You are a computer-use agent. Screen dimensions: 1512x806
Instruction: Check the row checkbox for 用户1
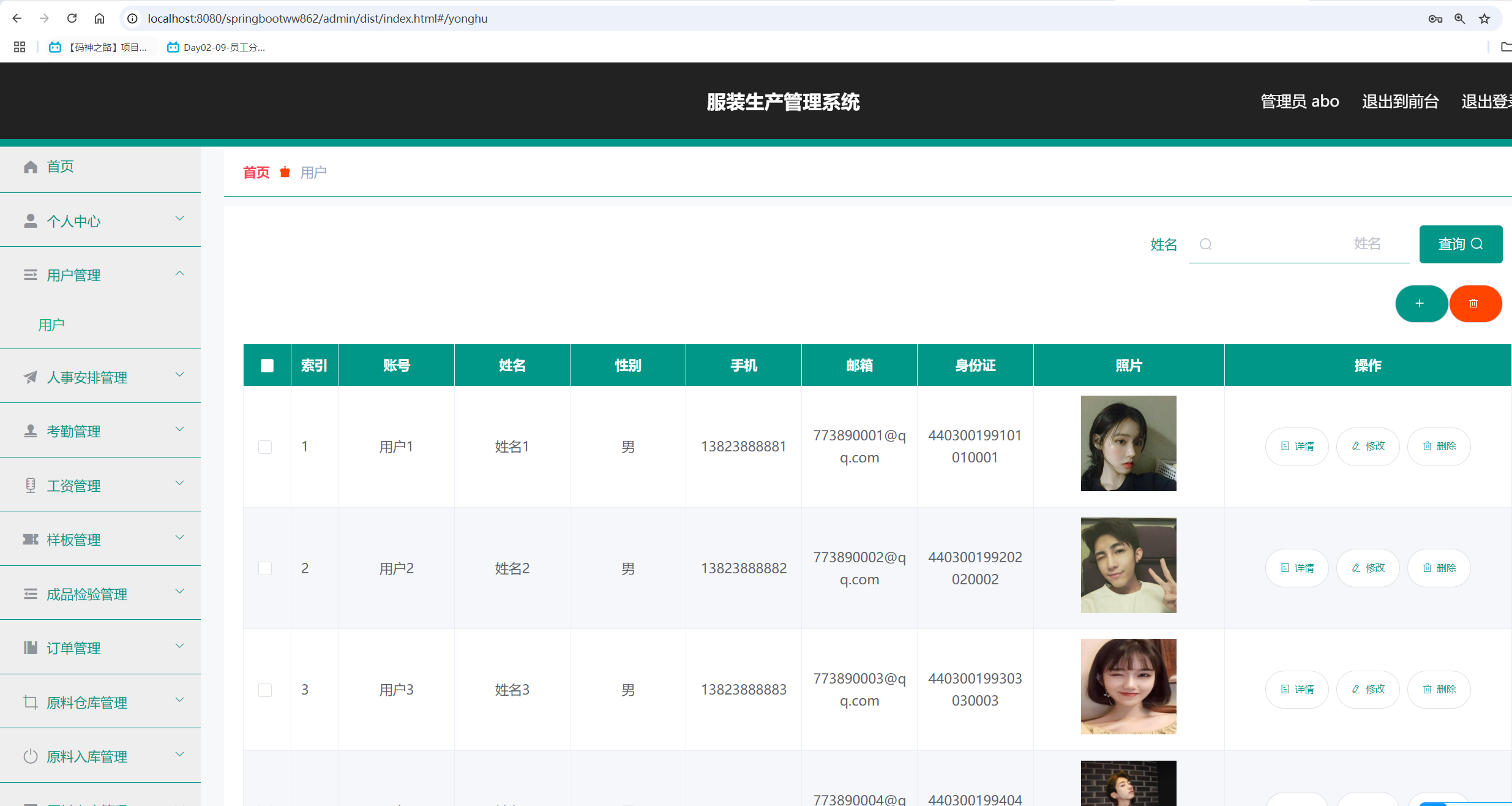(x=265, y=447)
